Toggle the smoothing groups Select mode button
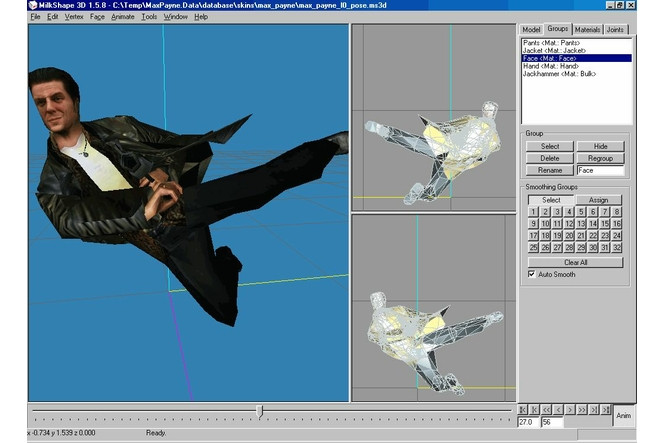 (x=551, y=200)
